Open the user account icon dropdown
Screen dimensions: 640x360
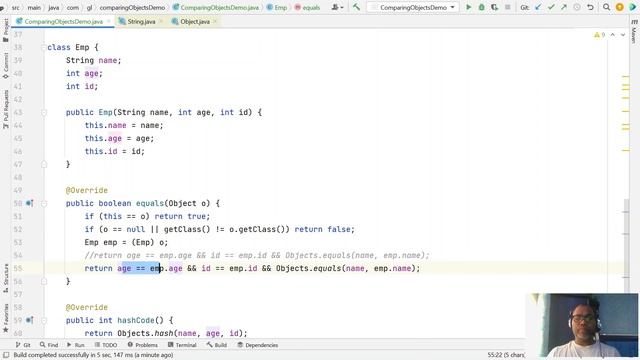(337, 7)
